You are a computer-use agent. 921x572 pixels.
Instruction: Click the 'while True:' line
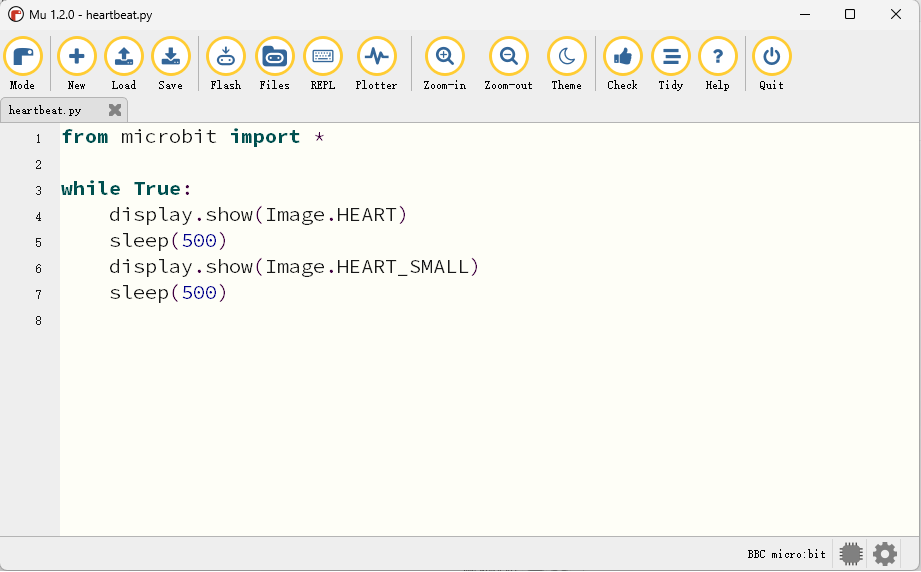126,189
